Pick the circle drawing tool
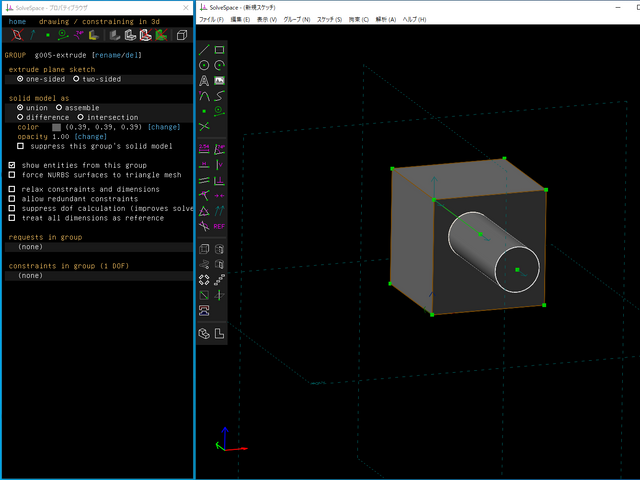This screenshot has width=640, height=480. click(204, 65)
